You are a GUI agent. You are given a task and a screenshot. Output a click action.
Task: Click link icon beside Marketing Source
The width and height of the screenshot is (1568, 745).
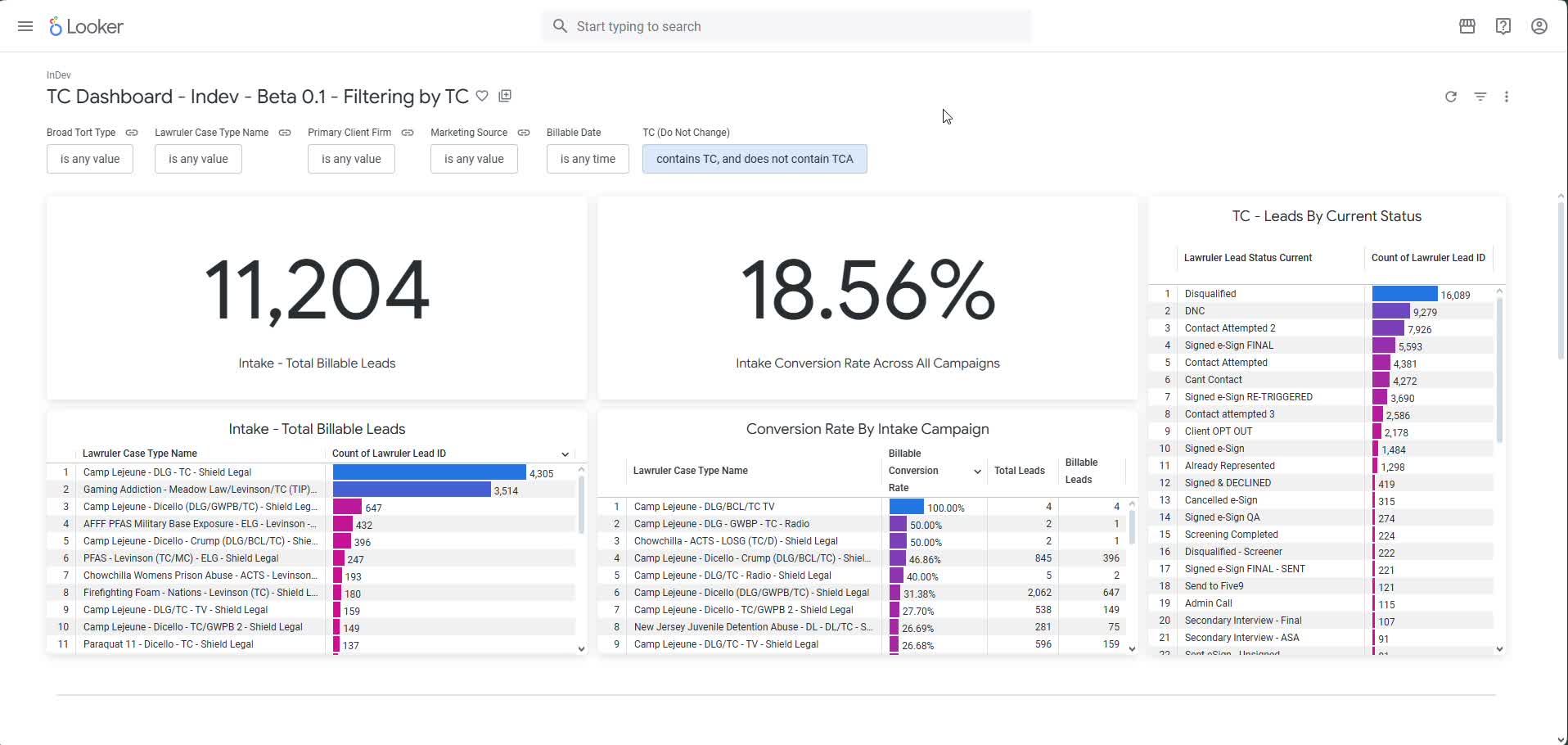[524, 133]
